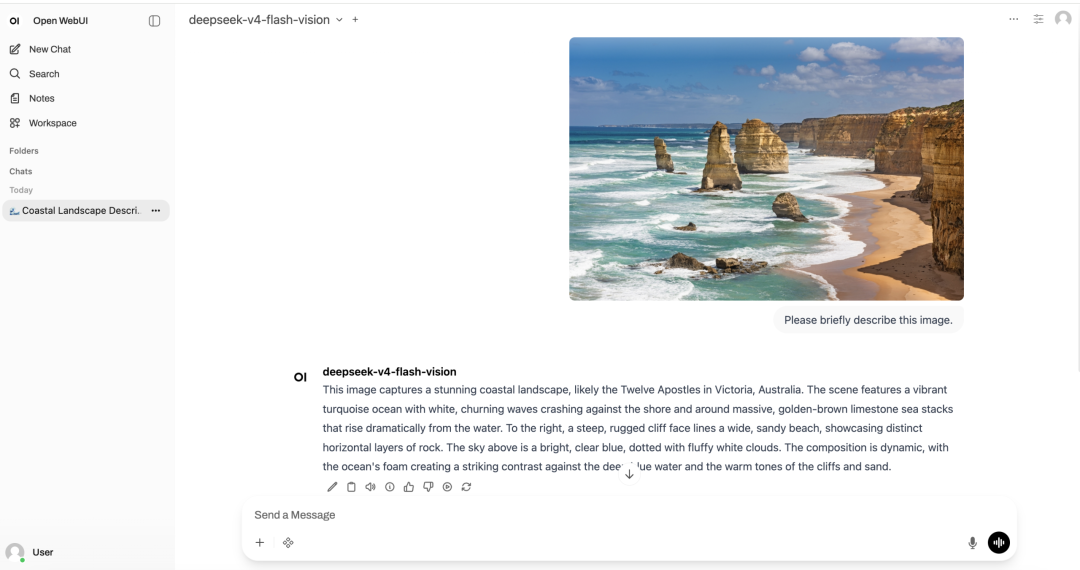
Task: Open the attachment plus menu in input
Action: [x=260, y=542]
